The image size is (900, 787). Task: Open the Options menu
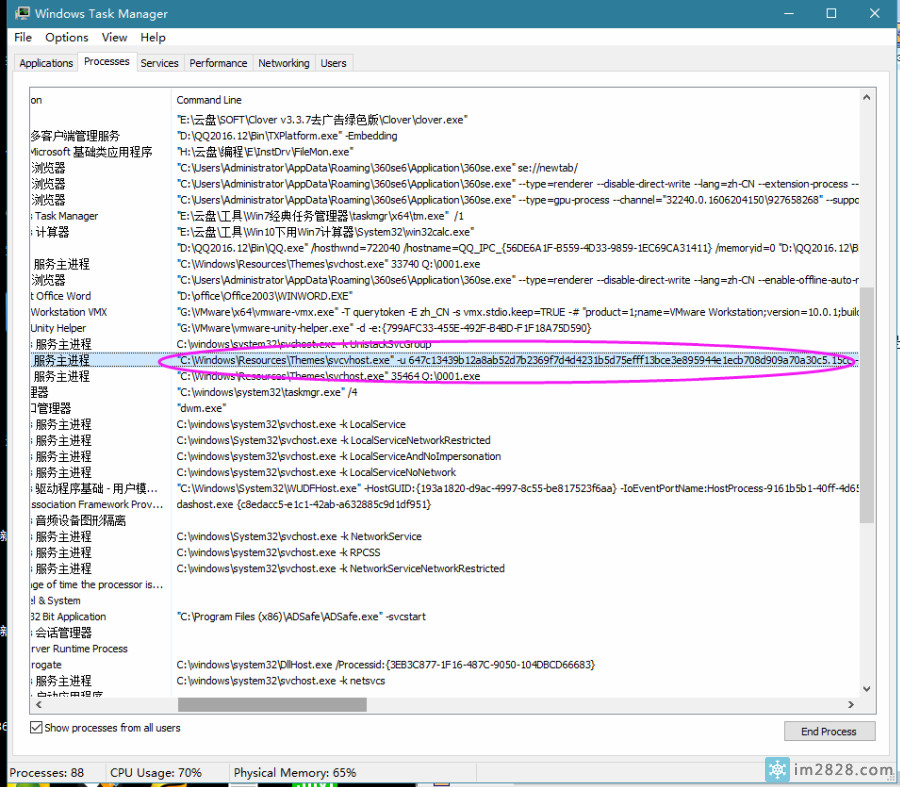67,37
